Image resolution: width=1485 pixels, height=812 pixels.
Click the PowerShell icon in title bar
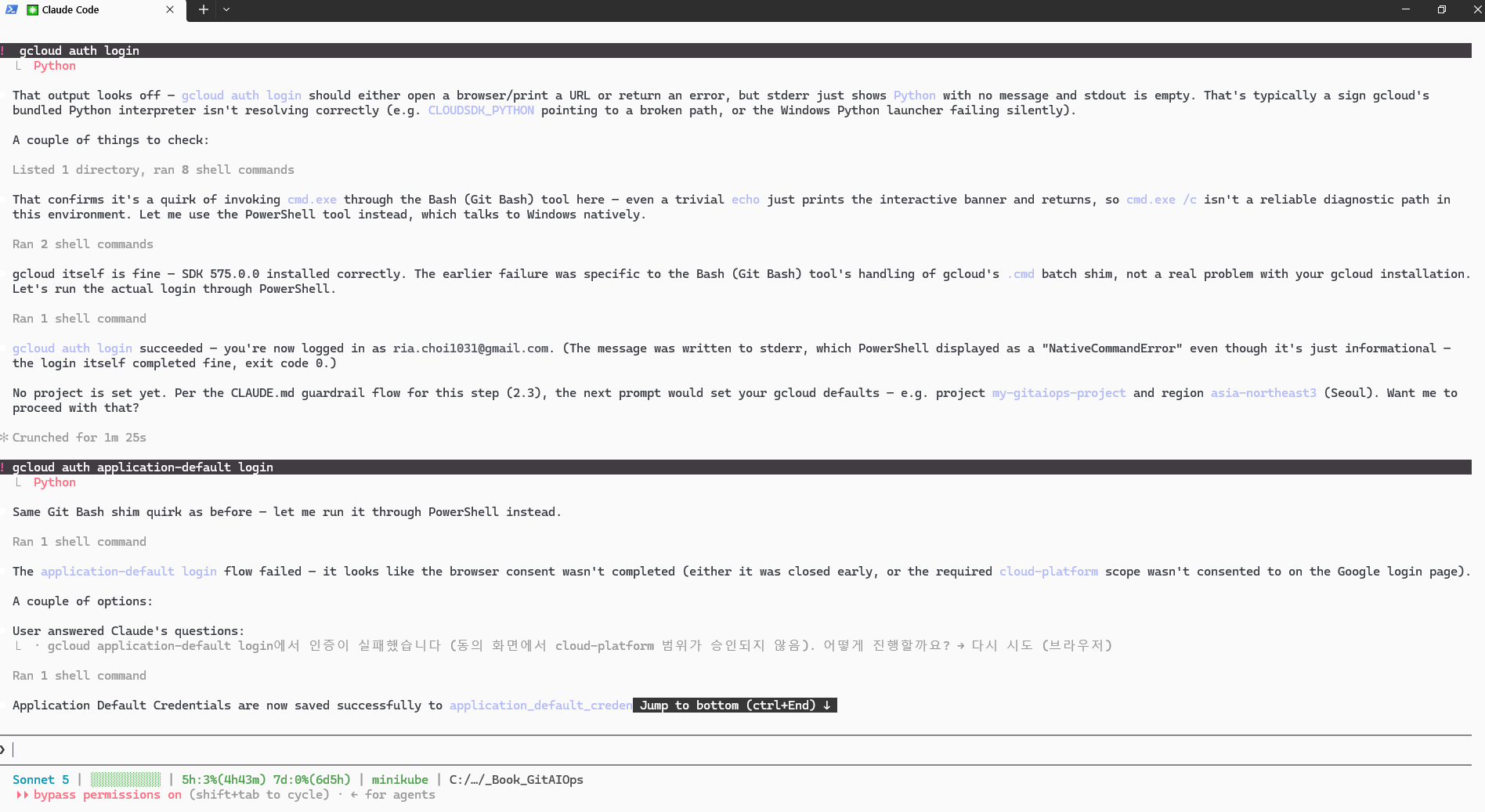[11, 10]
